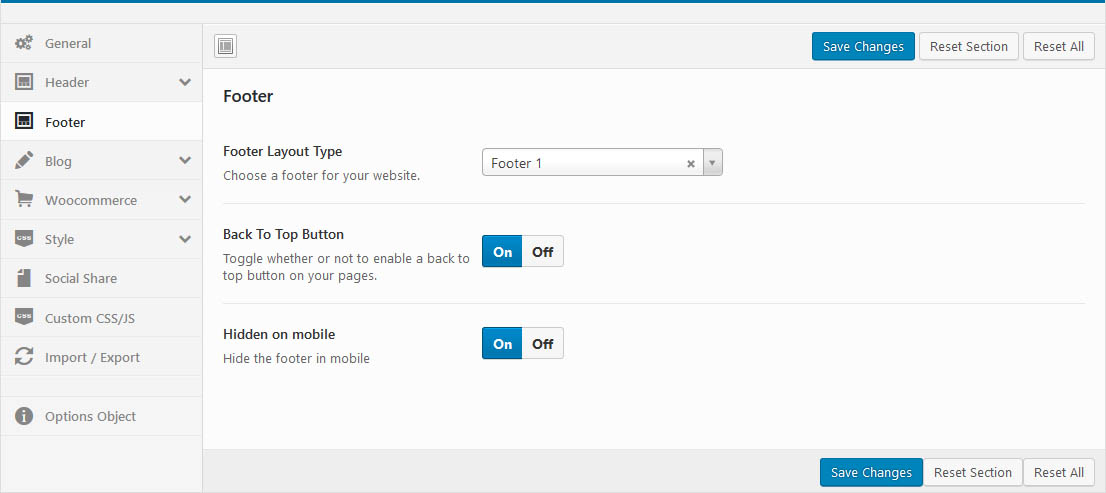Open the Footer Layout Type dropdown arrow

click(x=712, y=163)
